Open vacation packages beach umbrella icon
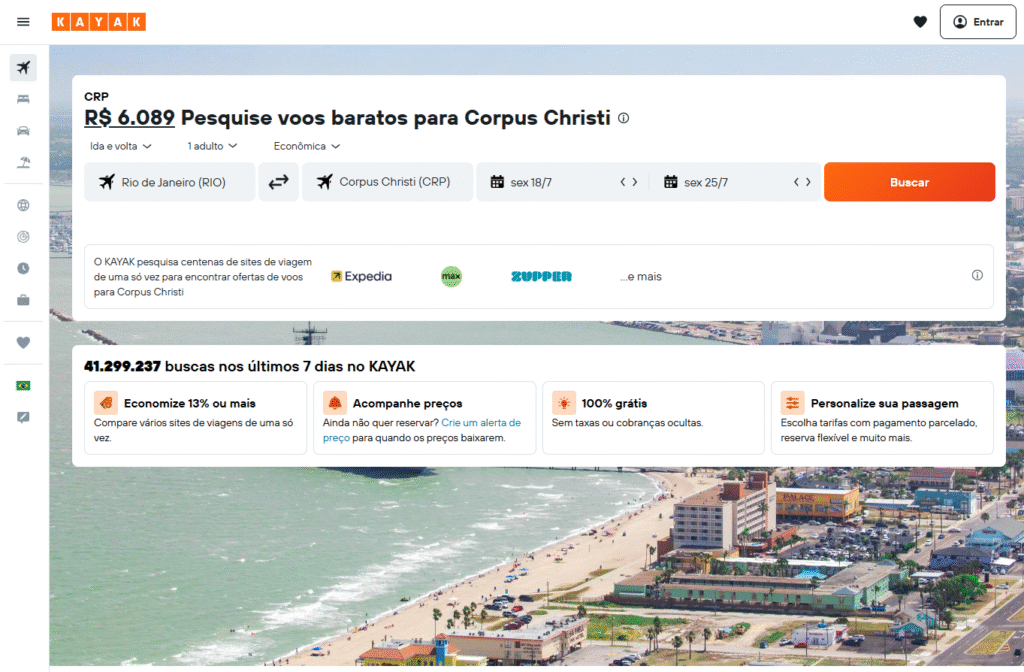Viewport: 1024px width, 672px height. point(23,162)
